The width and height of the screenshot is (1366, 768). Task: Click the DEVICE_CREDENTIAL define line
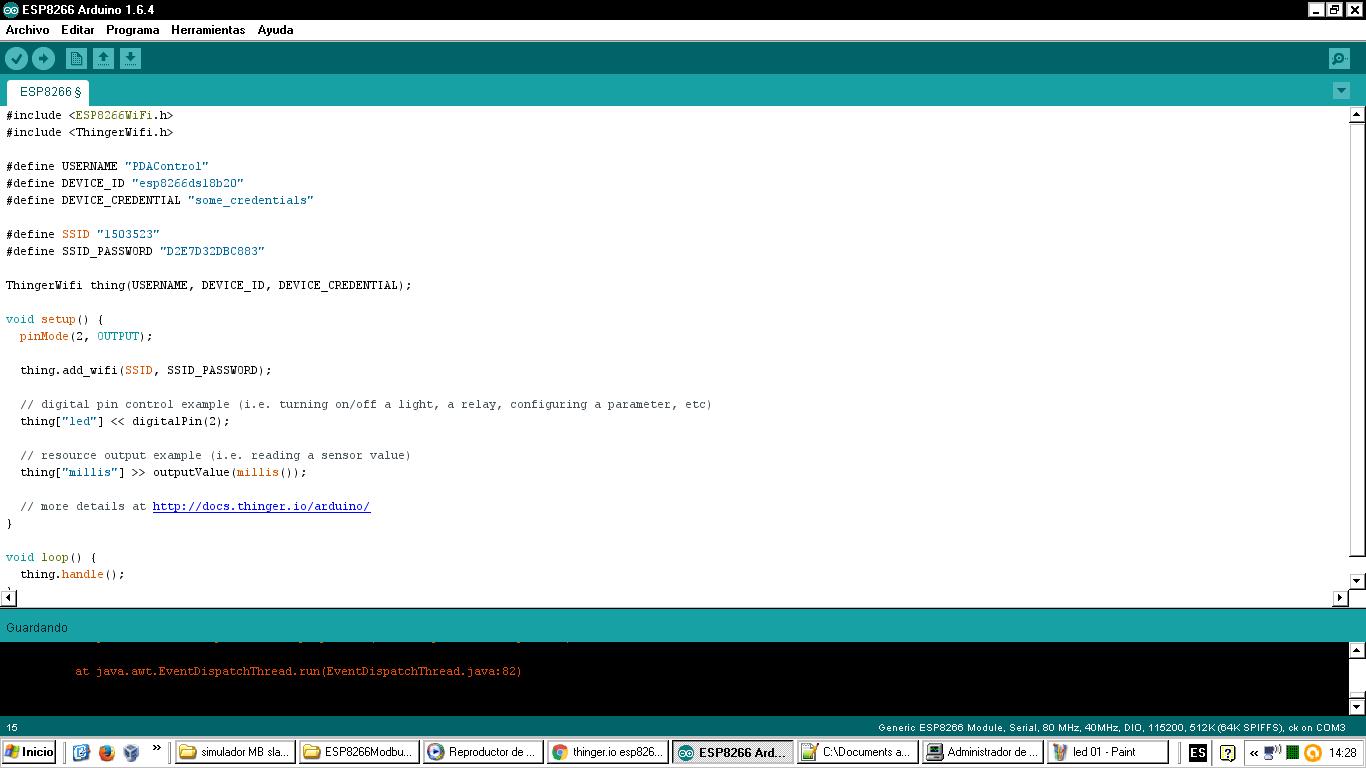click(x=160, y=200)
